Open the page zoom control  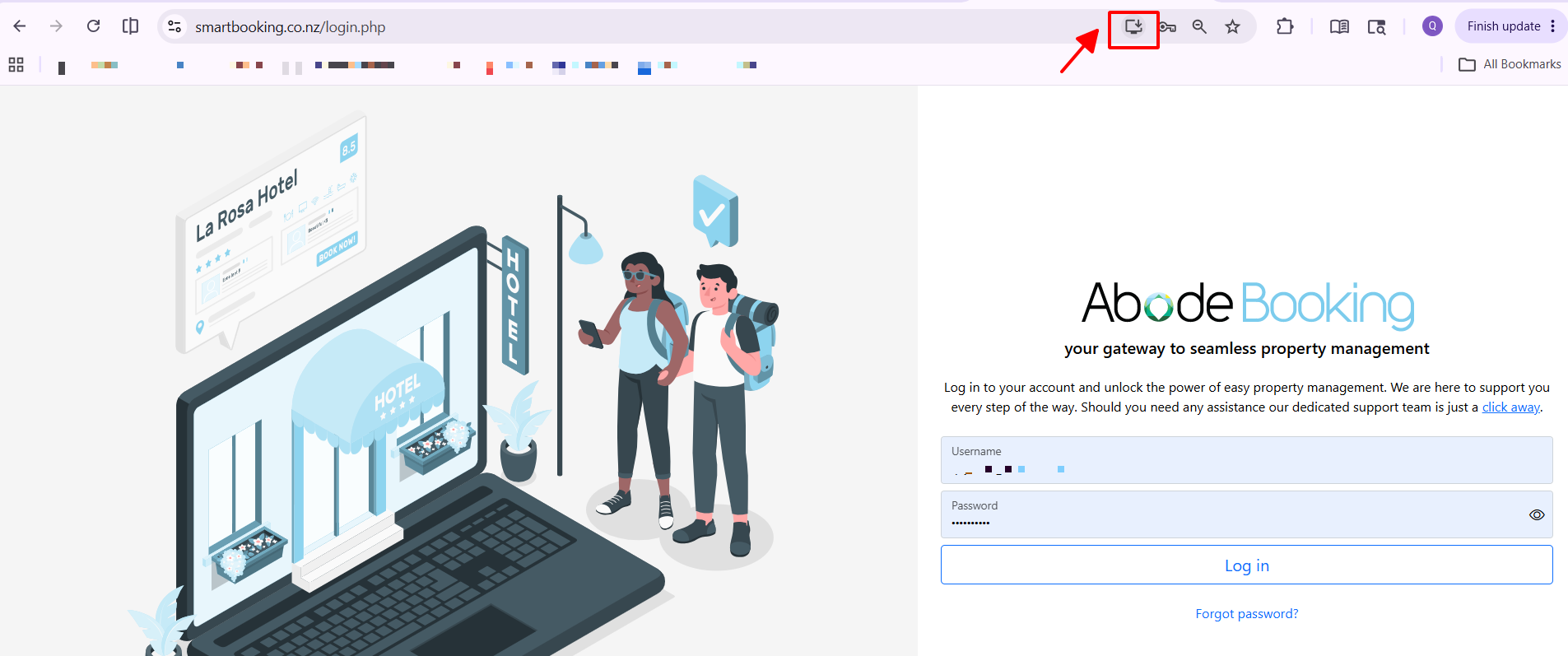(1199, 26)
